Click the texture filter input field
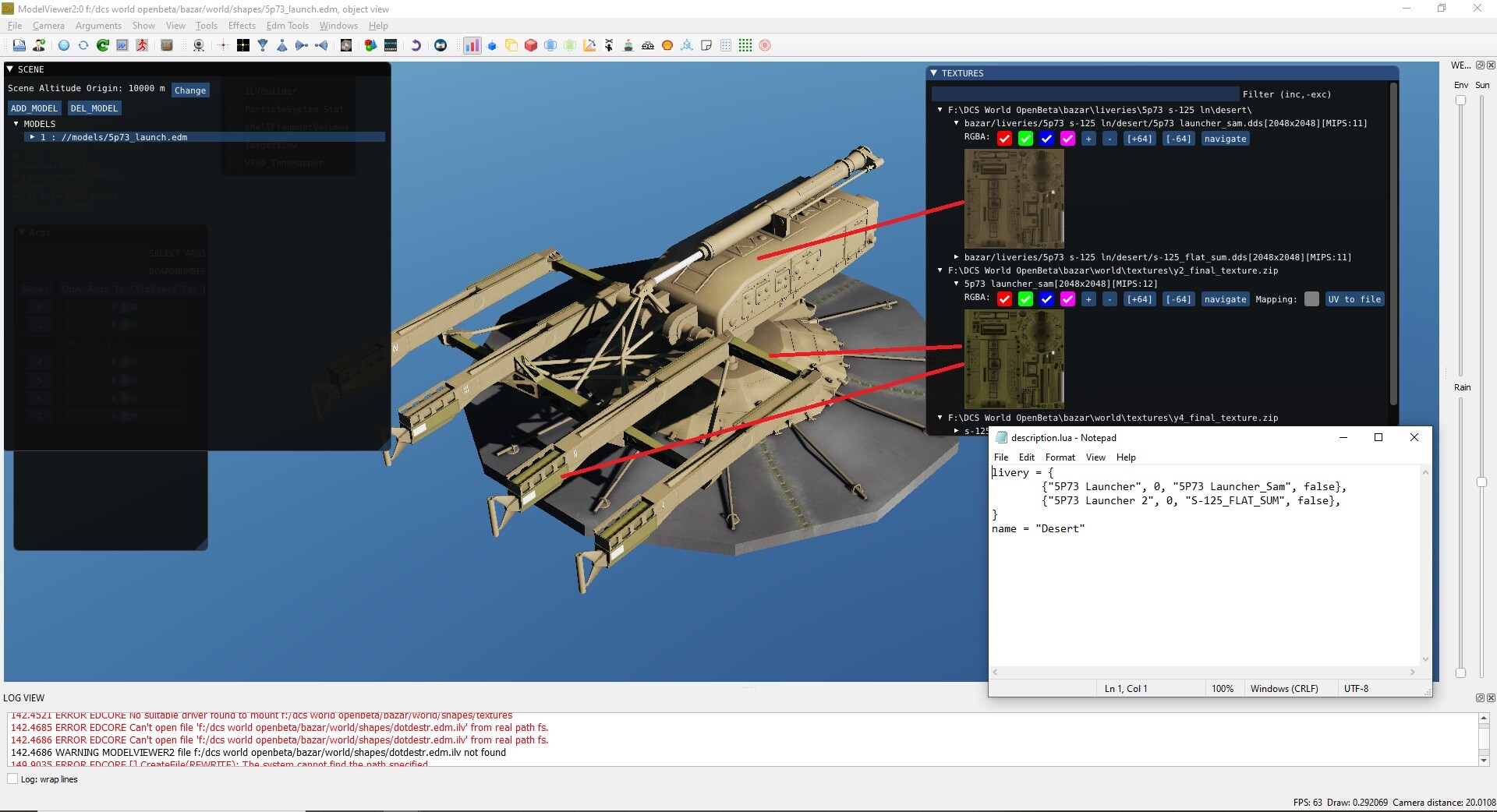The image size is (1497, 812). click(x=1085, y=94)
